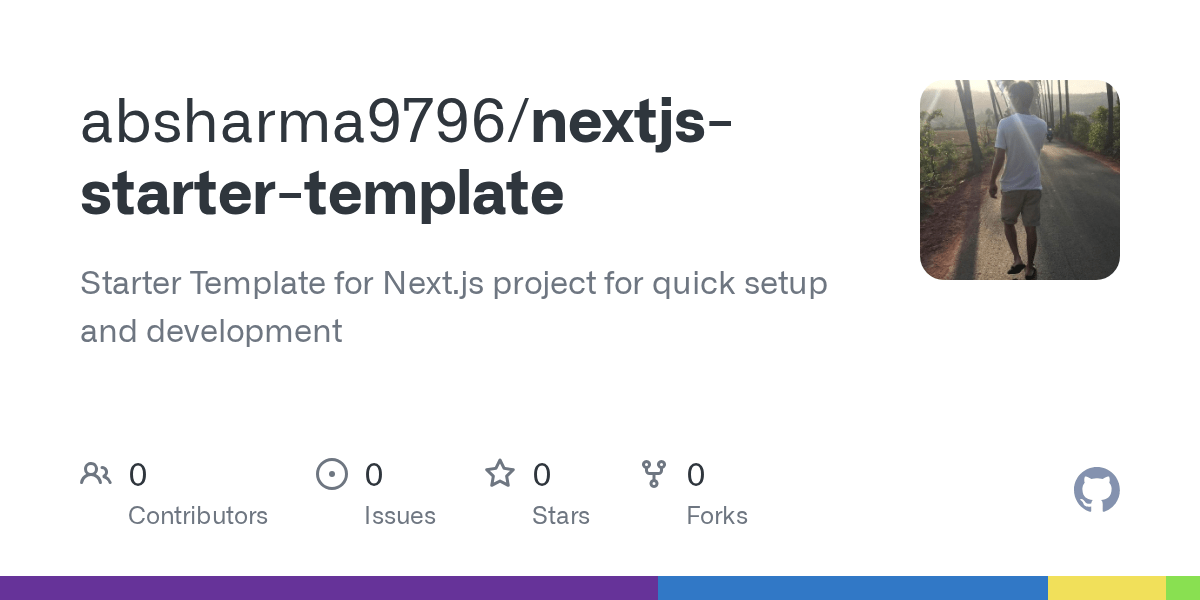Click the Contributors people icon

96,473
